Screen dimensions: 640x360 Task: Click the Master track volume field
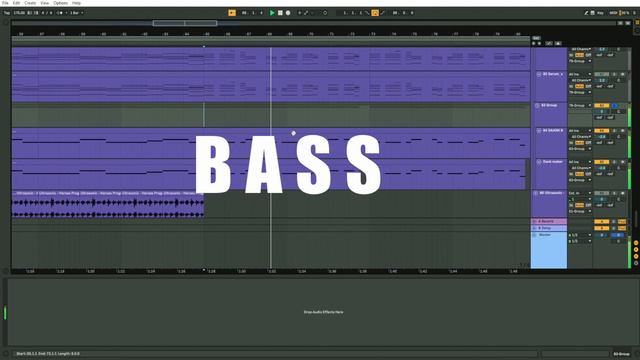[602, 235]
